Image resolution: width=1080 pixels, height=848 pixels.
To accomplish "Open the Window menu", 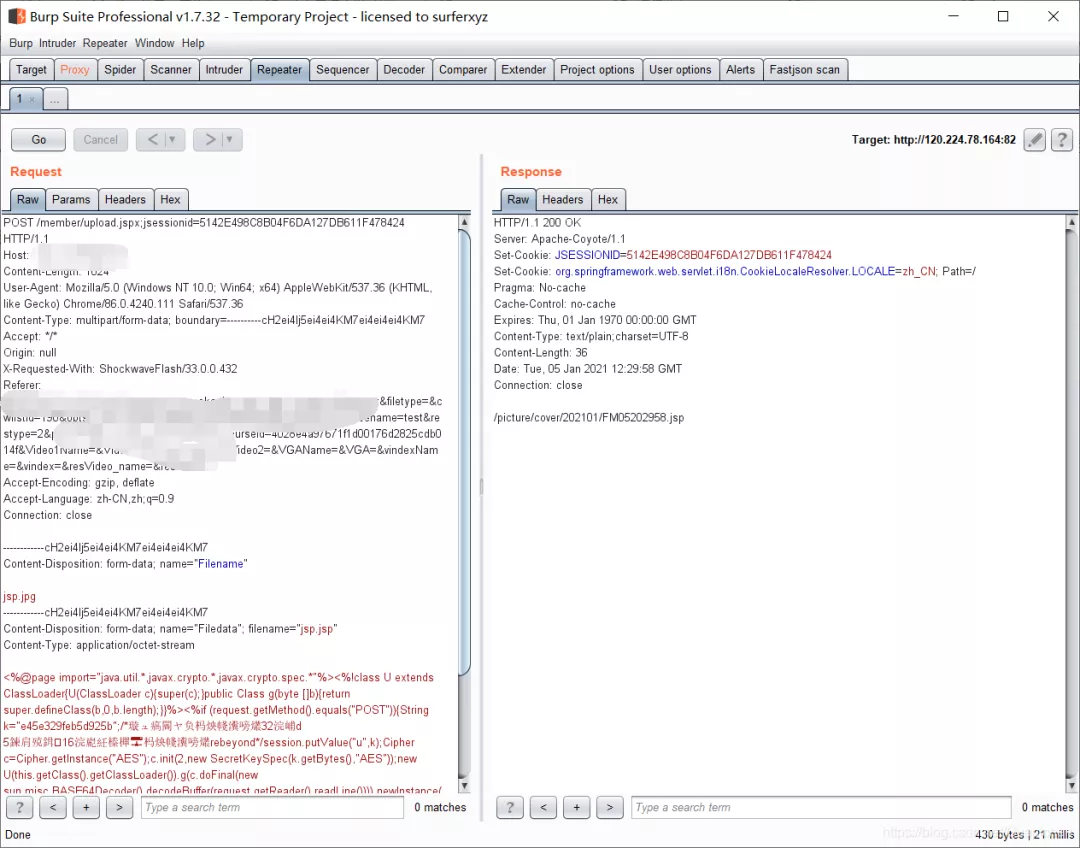I will click(154, 43).
